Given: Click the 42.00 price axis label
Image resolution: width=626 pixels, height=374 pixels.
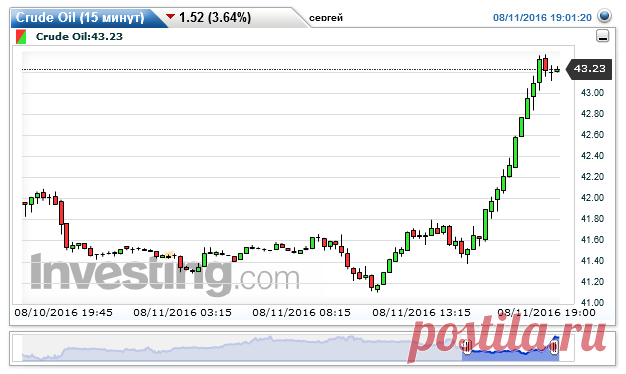Looking at the screenshot, I should [x=592, y=198].
